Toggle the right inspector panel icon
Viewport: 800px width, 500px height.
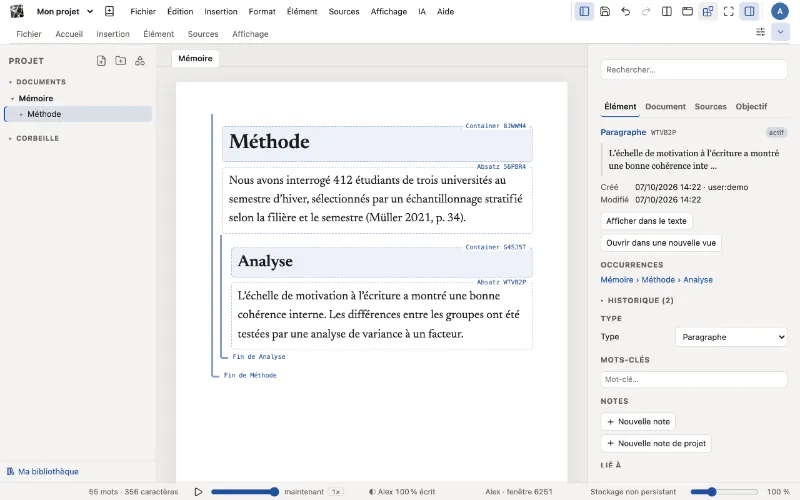pos(749,11)
